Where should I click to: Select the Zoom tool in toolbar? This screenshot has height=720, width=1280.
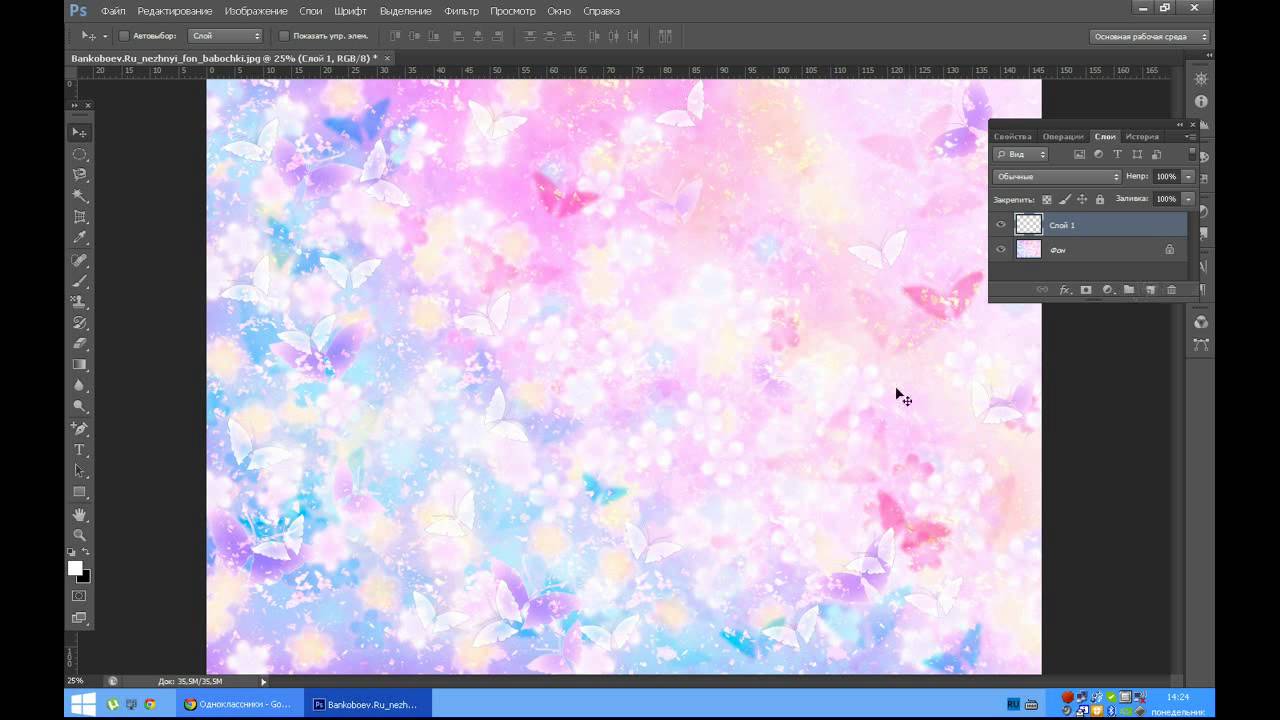pyautogui.click(x=80, y=535)
